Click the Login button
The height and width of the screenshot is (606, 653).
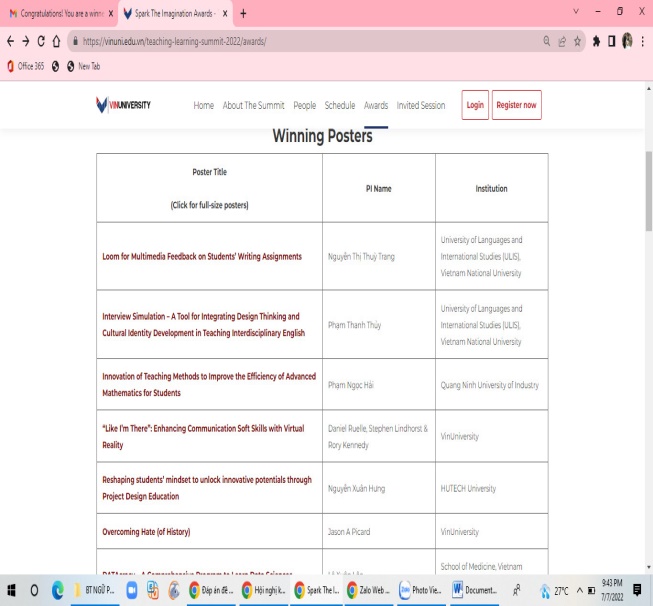point(475,105)
